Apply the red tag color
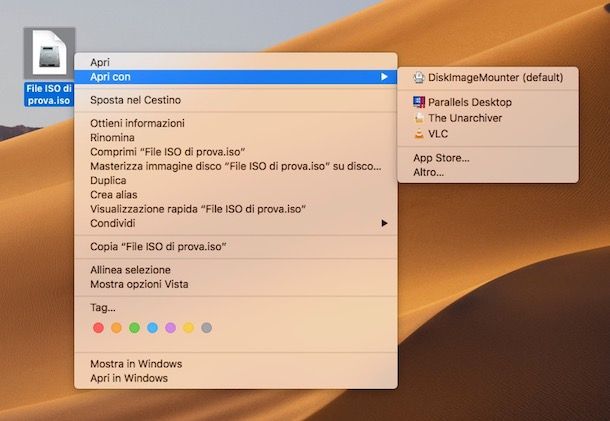Viewport: 610px width, 421px height. (98, 328)
